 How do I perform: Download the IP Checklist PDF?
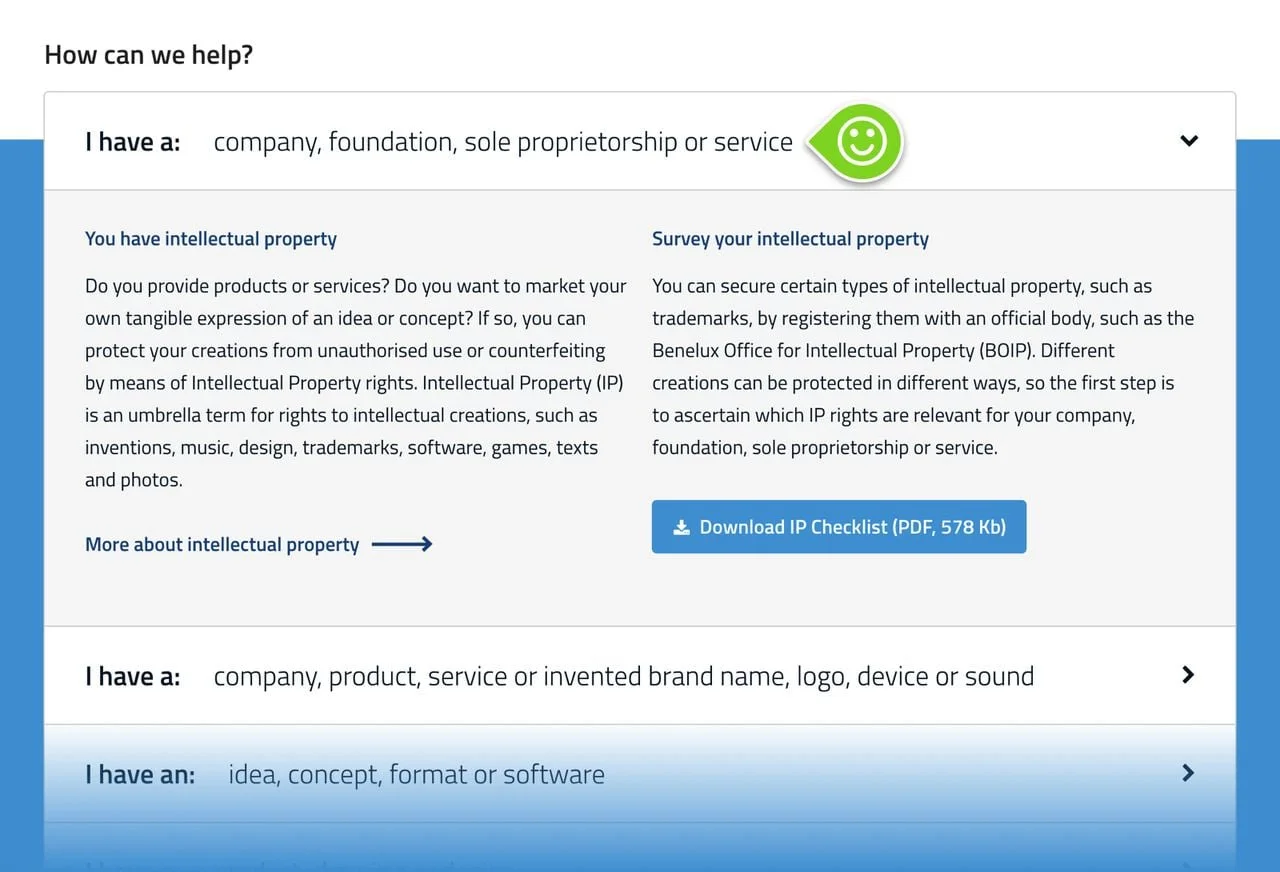[838, 527]
